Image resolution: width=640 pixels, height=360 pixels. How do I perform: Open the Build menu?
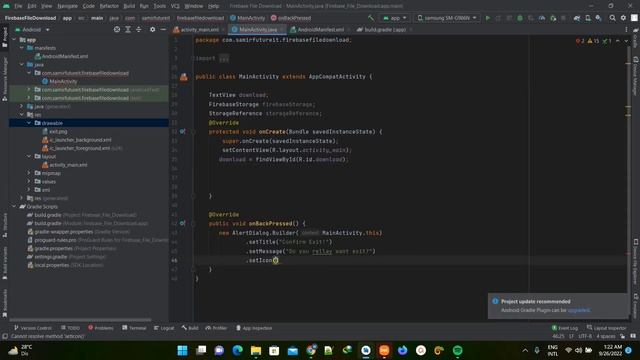coord(129,6)
